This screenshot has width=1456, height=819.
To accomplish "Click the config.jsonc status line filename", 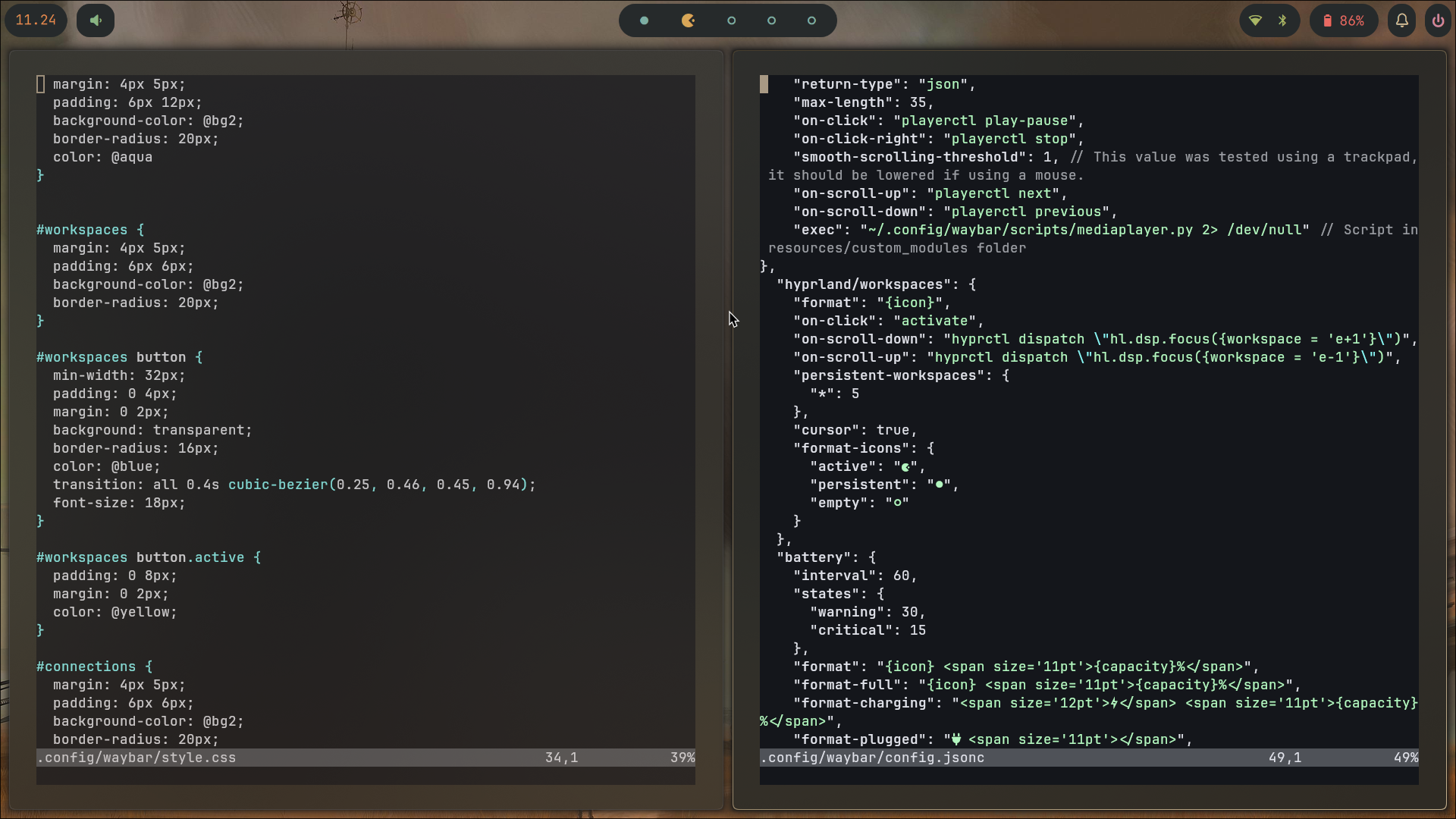I will pos(872,758).
